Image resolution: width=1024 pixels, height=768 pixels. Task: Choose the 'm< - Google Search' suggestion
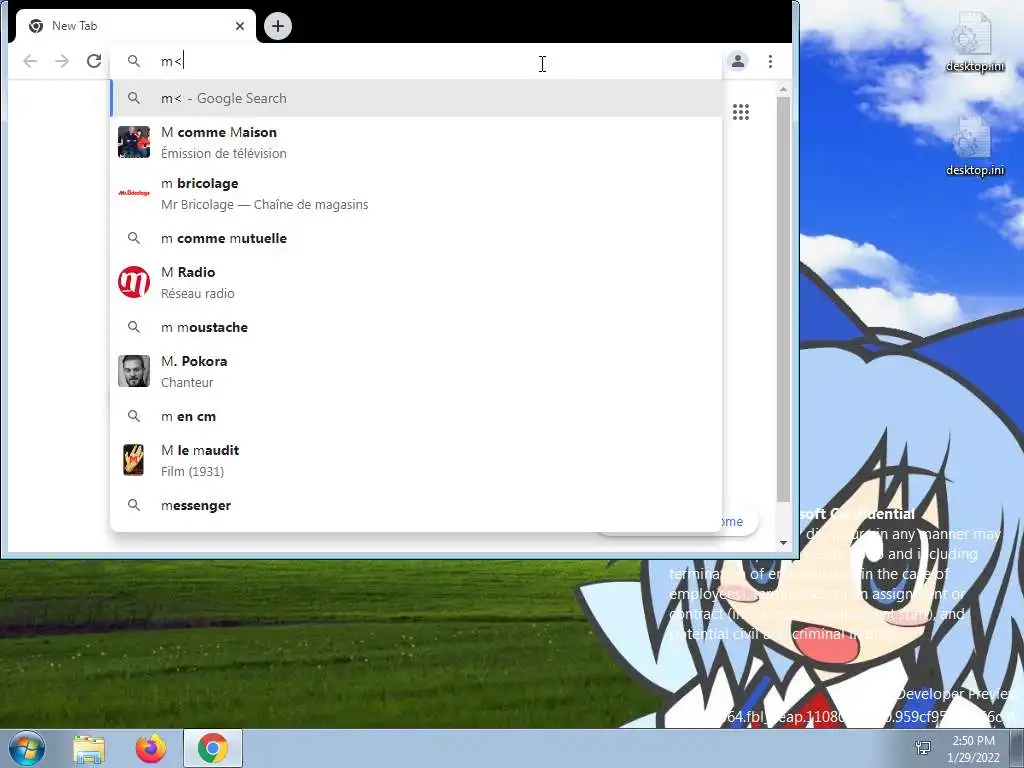[417, 98]
